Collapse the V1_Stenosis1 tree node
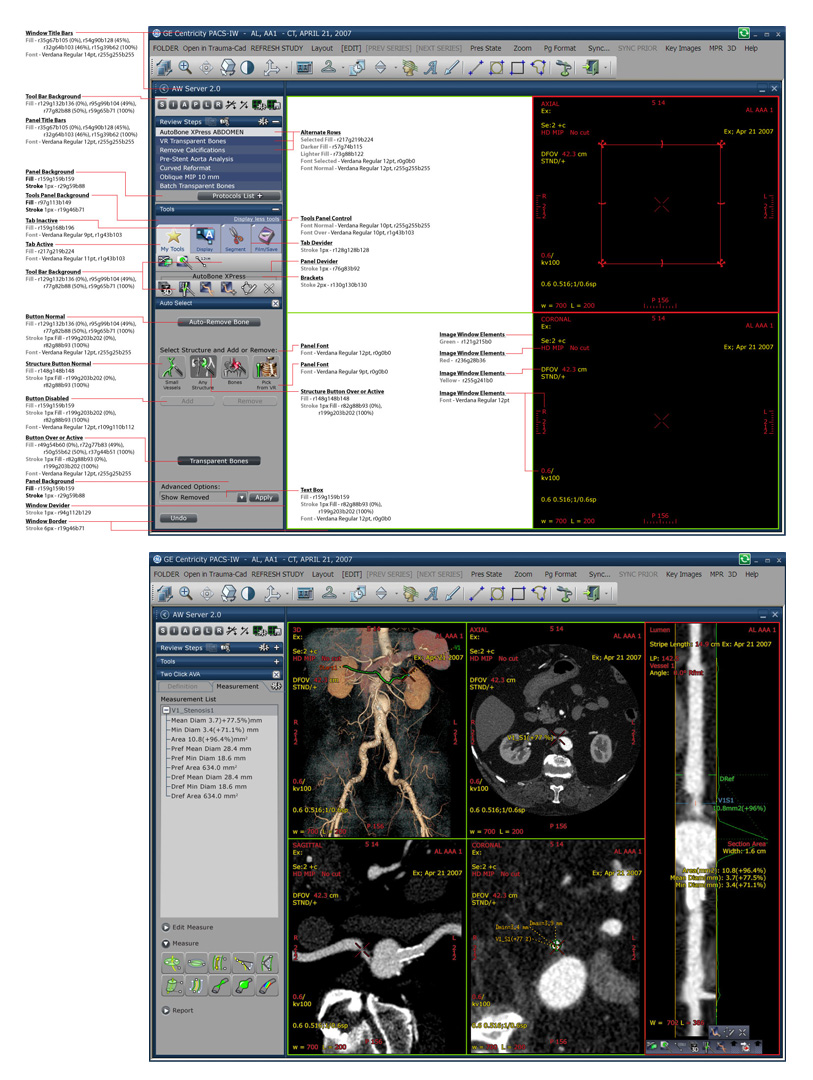 coord(166,710)
